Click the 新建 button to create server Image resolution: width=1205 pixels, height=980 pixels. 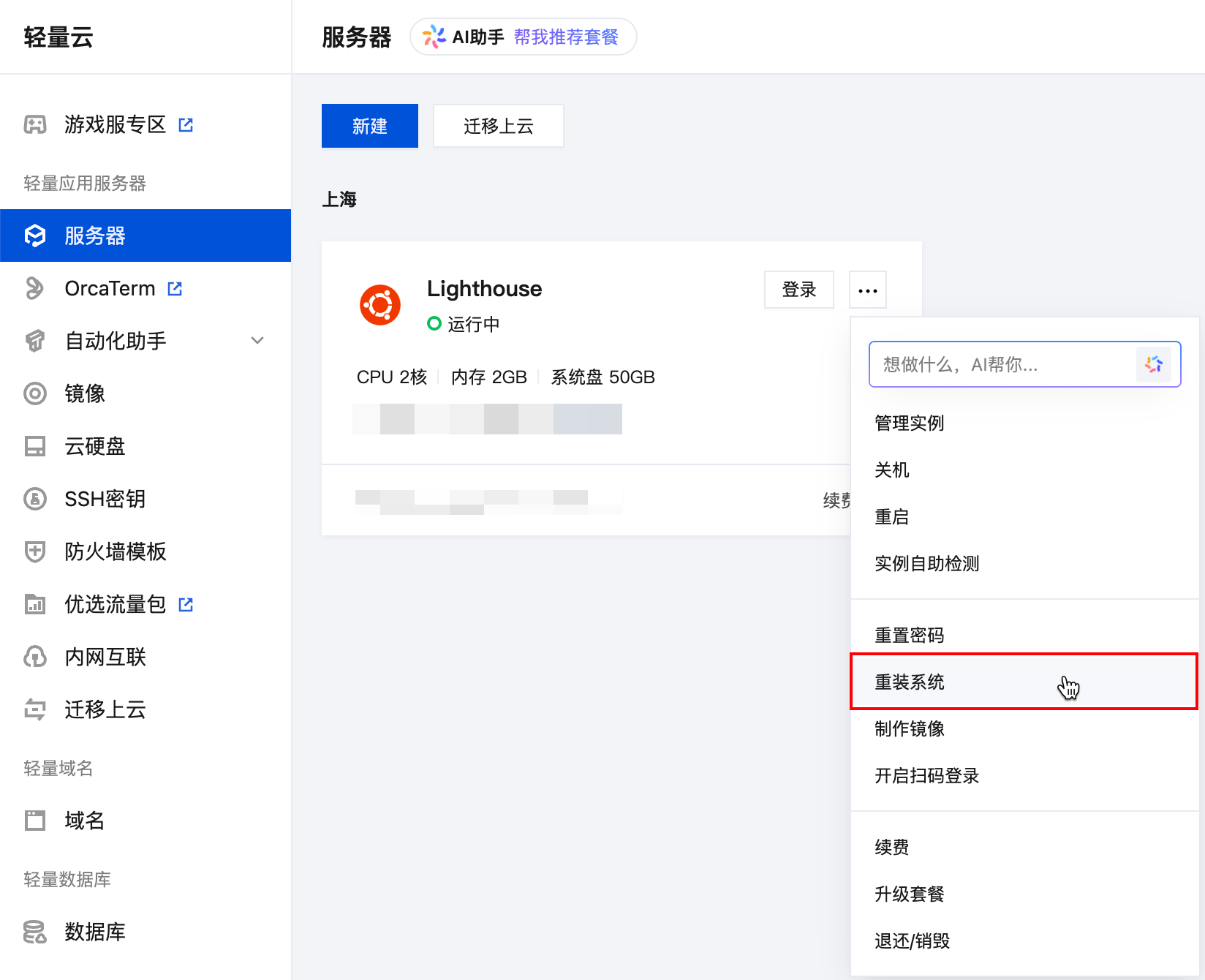click(369, 125)
